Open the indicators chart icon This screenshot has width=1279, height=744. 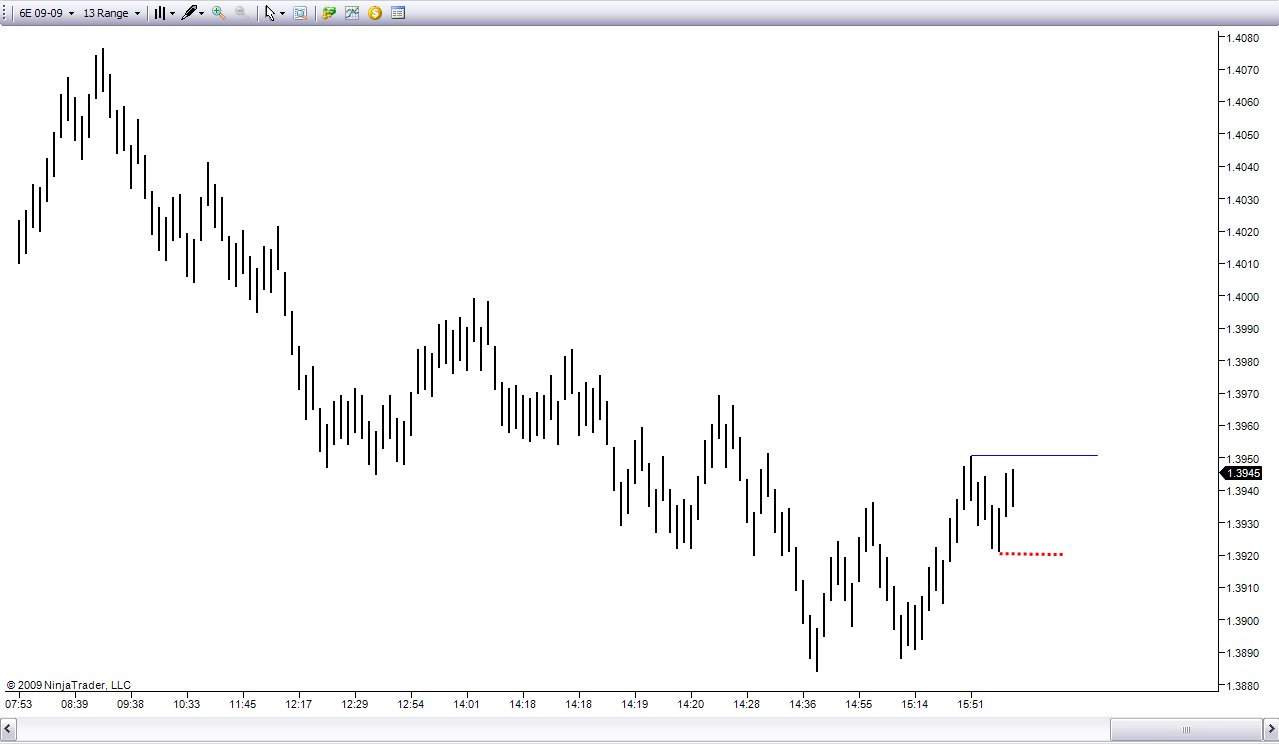point(352,13)
